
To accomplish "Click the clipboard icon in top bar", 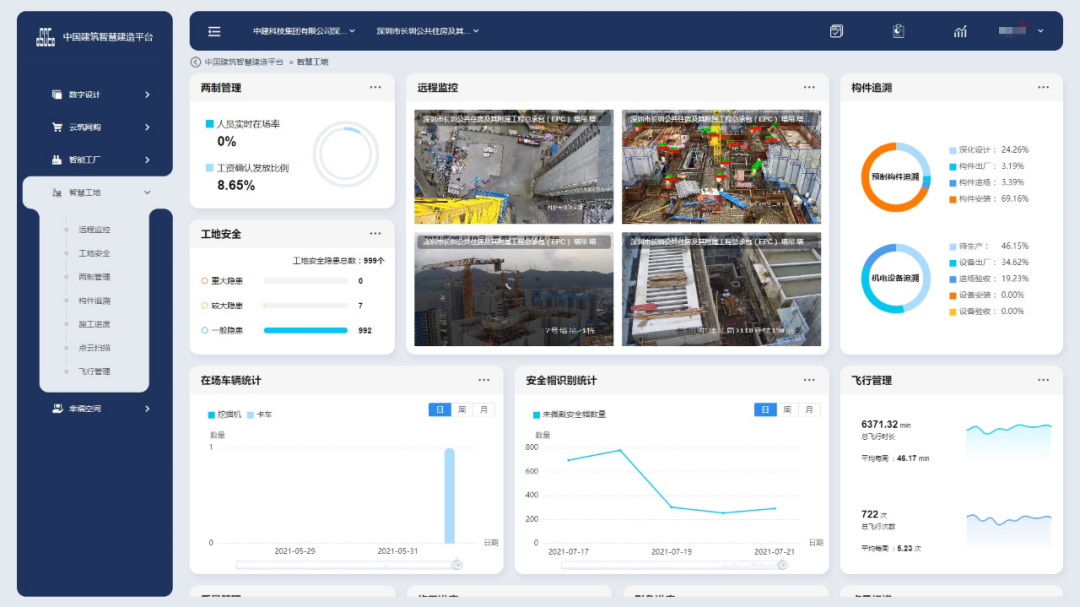I will coord(898,31).
